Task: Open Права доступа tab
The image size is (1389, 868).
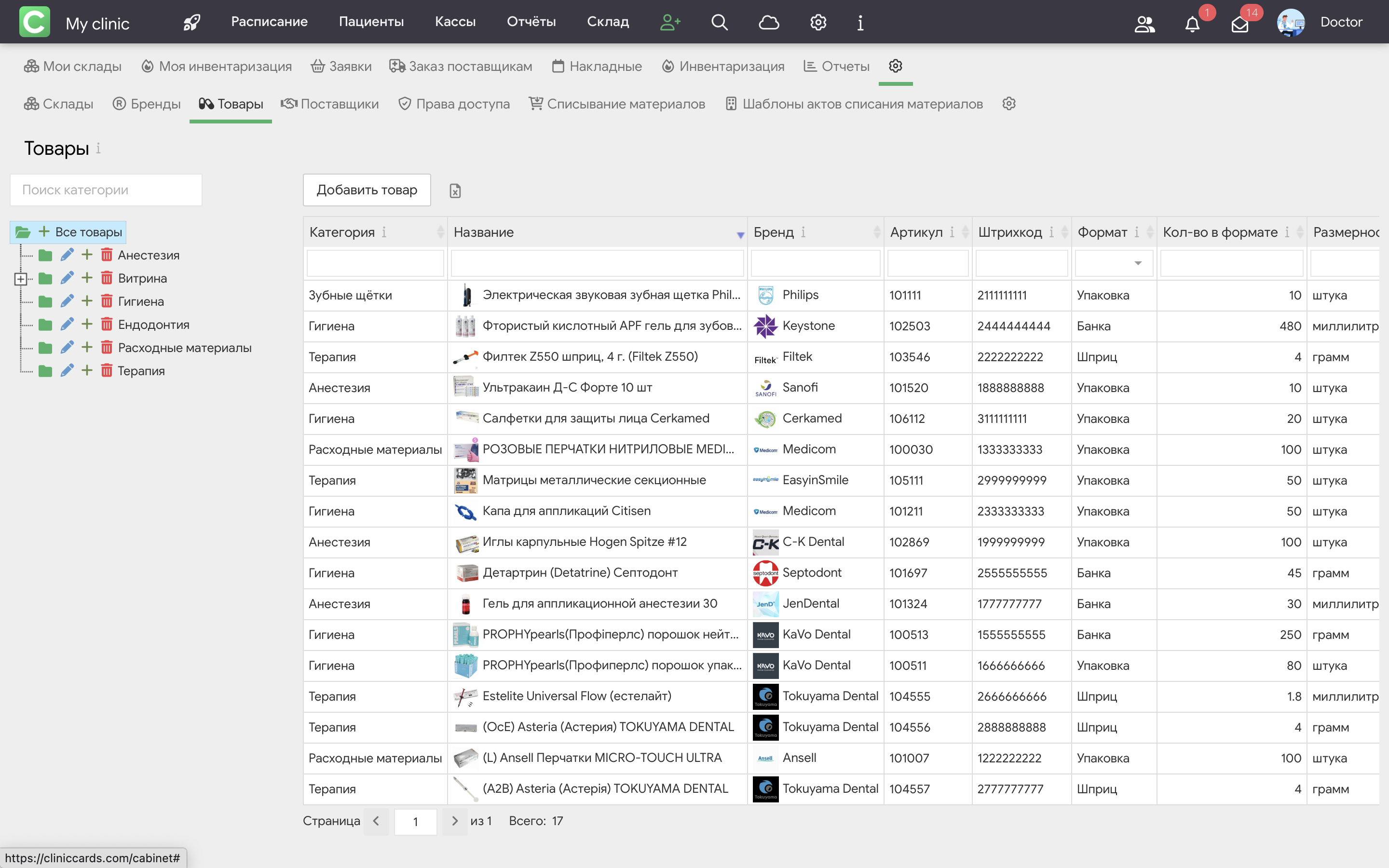Action: [454, 104]
